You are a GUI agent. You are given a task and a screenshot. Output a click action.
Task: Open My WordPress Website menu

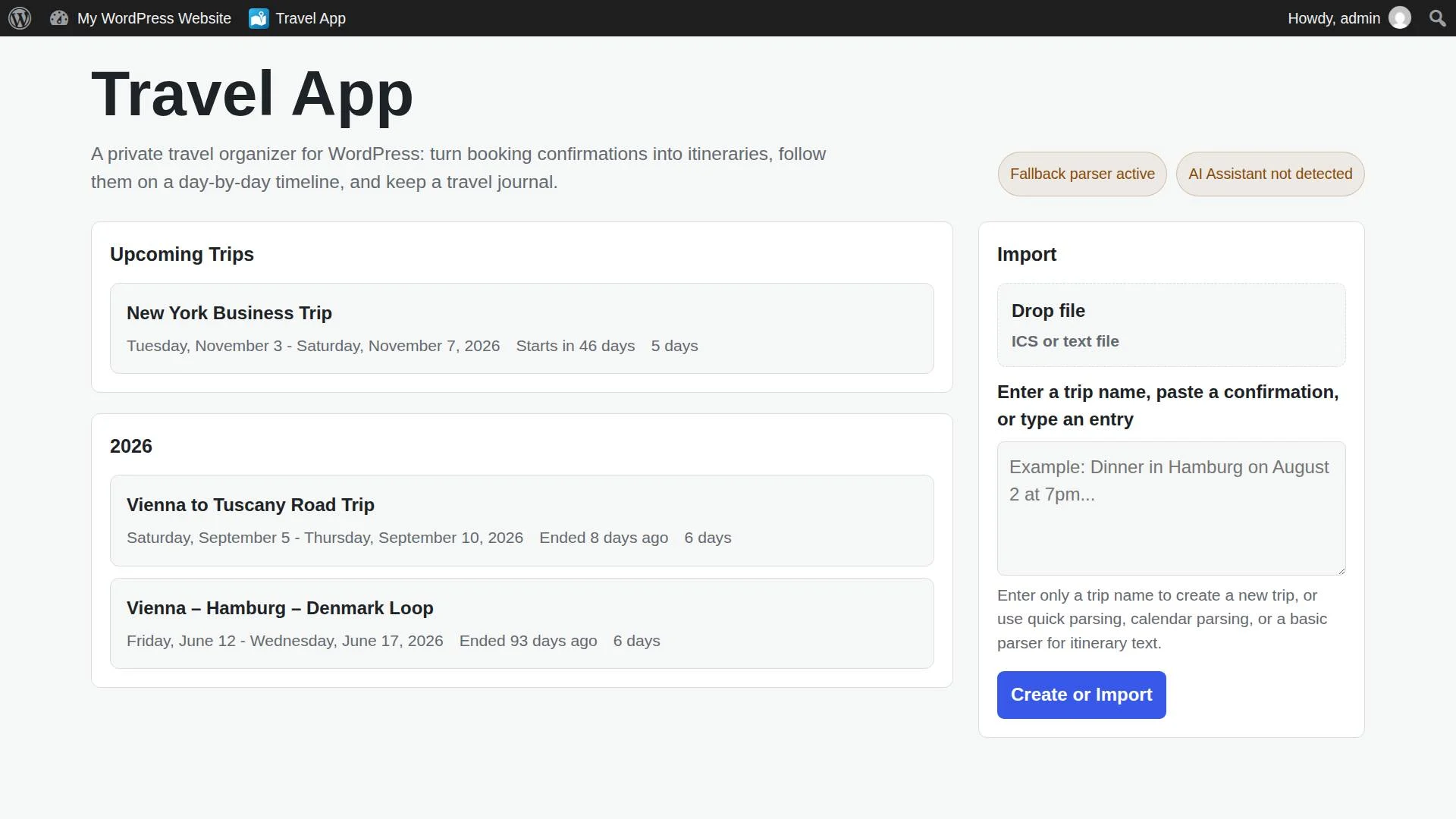click(x=141, y=18)
